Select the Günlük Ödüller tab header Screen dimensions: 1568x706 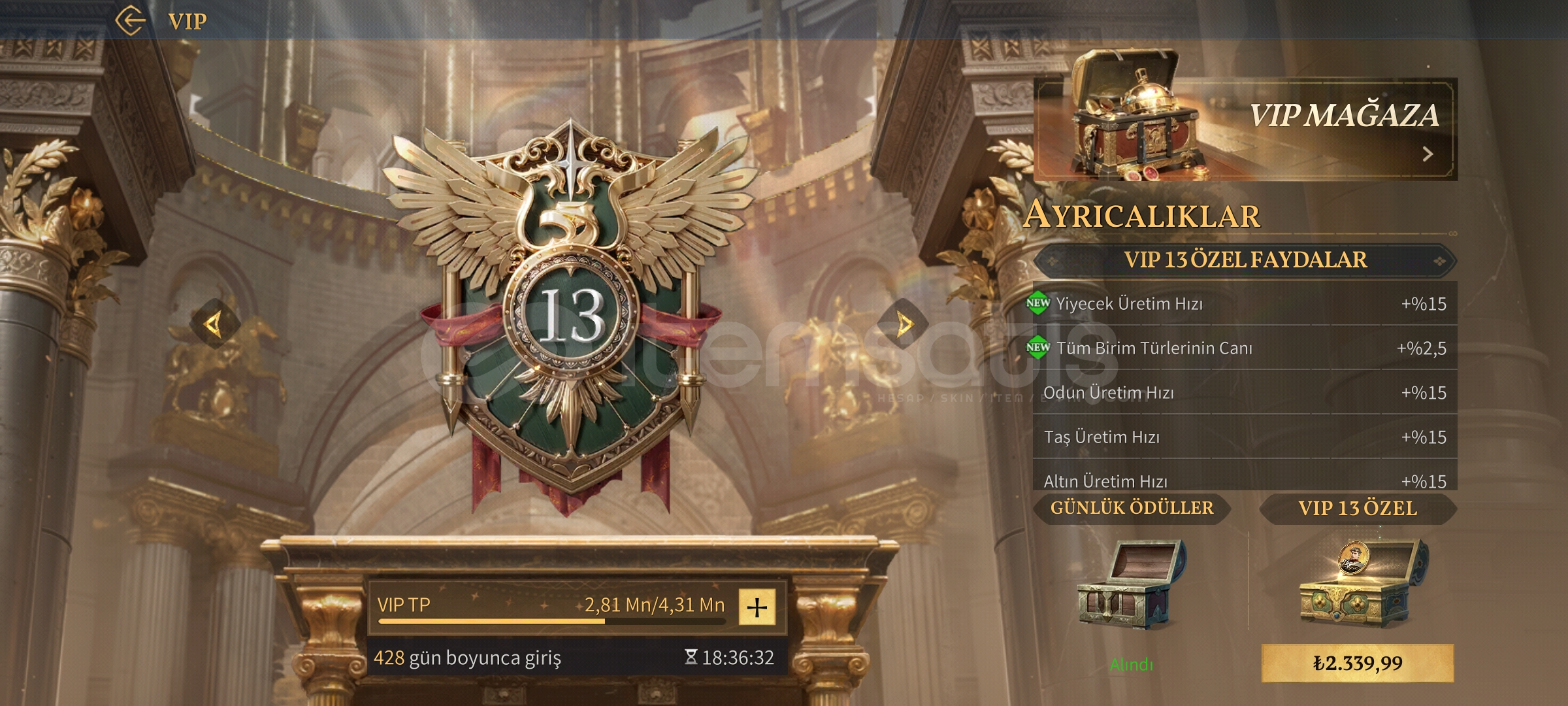pyautogui.click(x=1132, y=508)
